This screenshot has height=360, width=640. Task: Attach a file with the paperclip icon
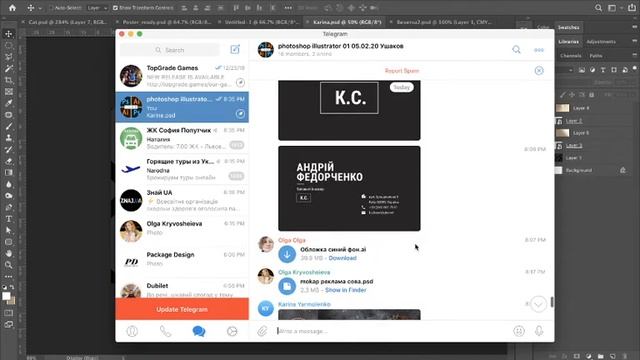coord(262,331)
